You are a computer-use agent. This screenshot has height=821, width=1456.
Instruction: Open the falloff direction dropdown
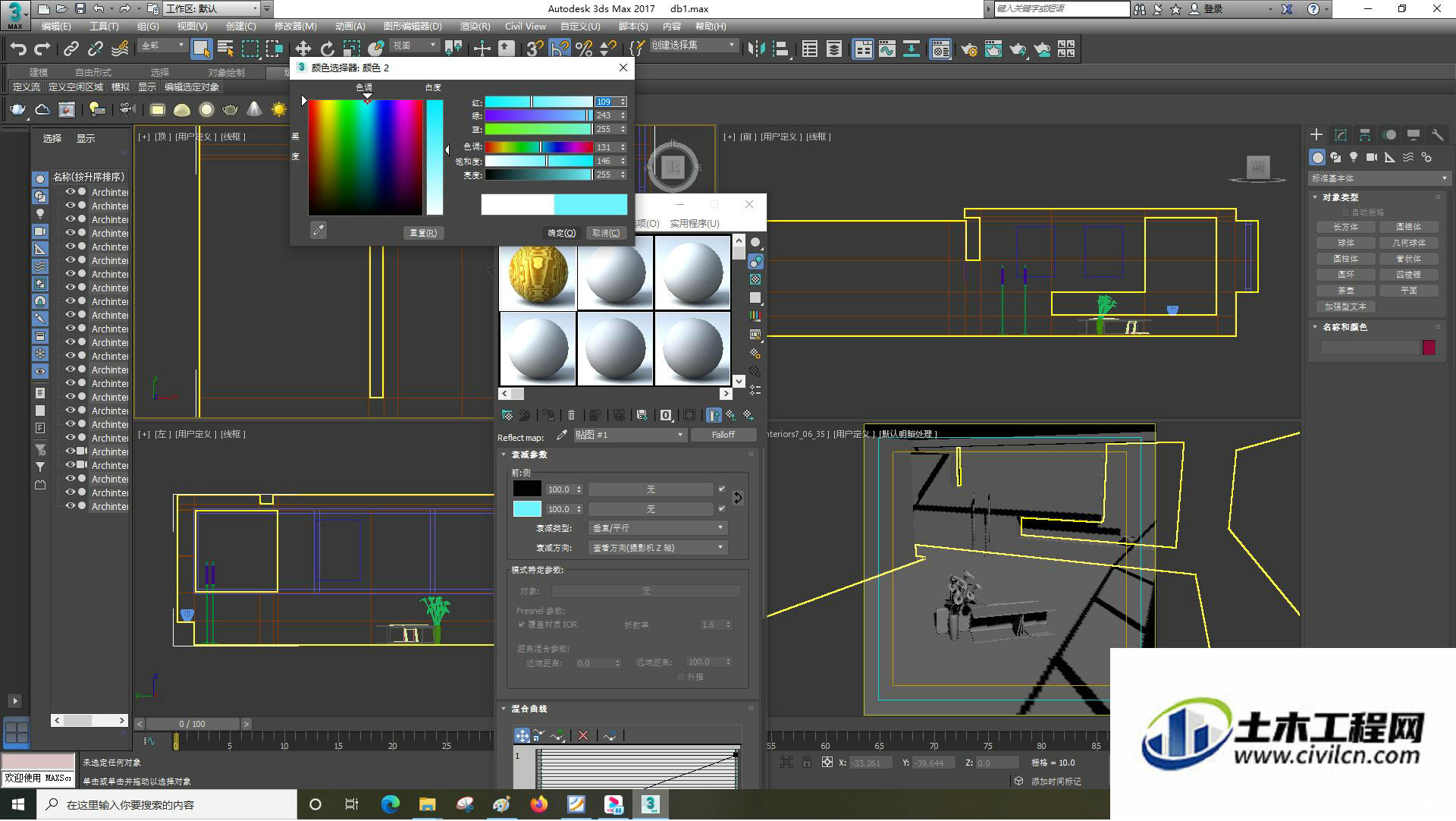pos(657,547)
